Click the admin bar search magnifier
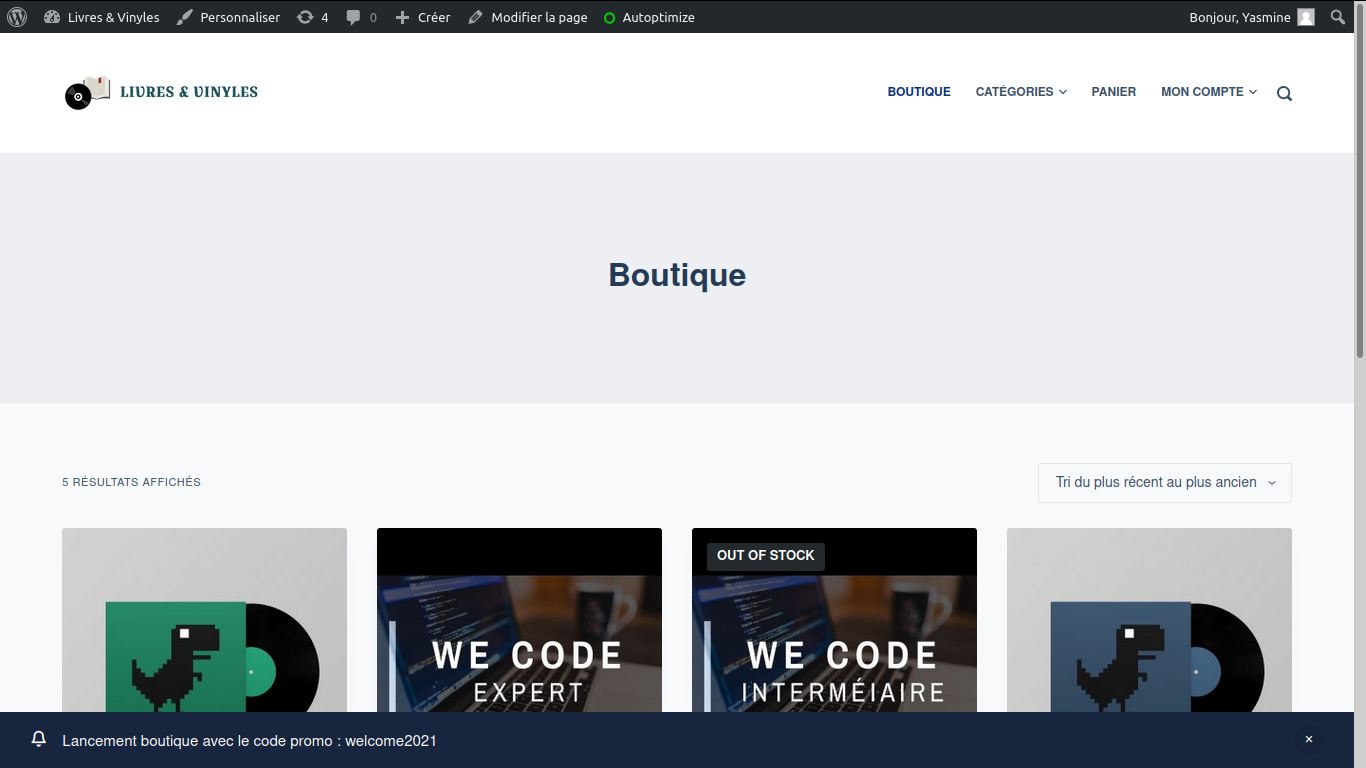This screenshot has height=768, width=1366. 1338,17
